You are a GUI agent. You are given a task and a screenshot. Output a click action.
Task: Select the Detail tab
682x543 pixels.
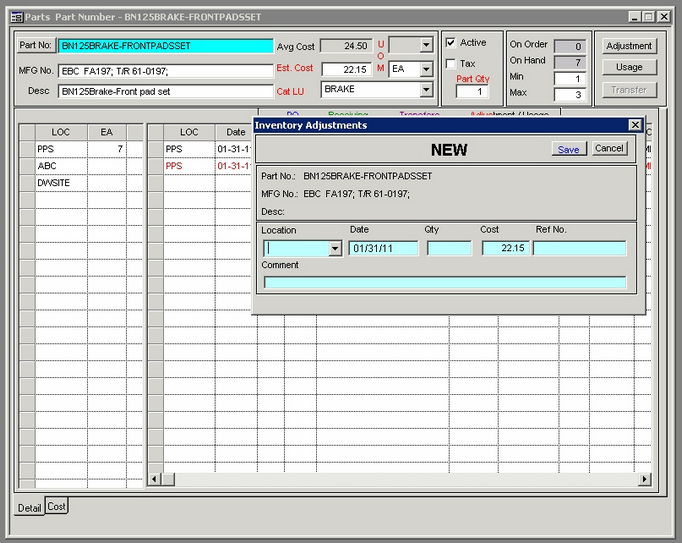click(29, 508)
